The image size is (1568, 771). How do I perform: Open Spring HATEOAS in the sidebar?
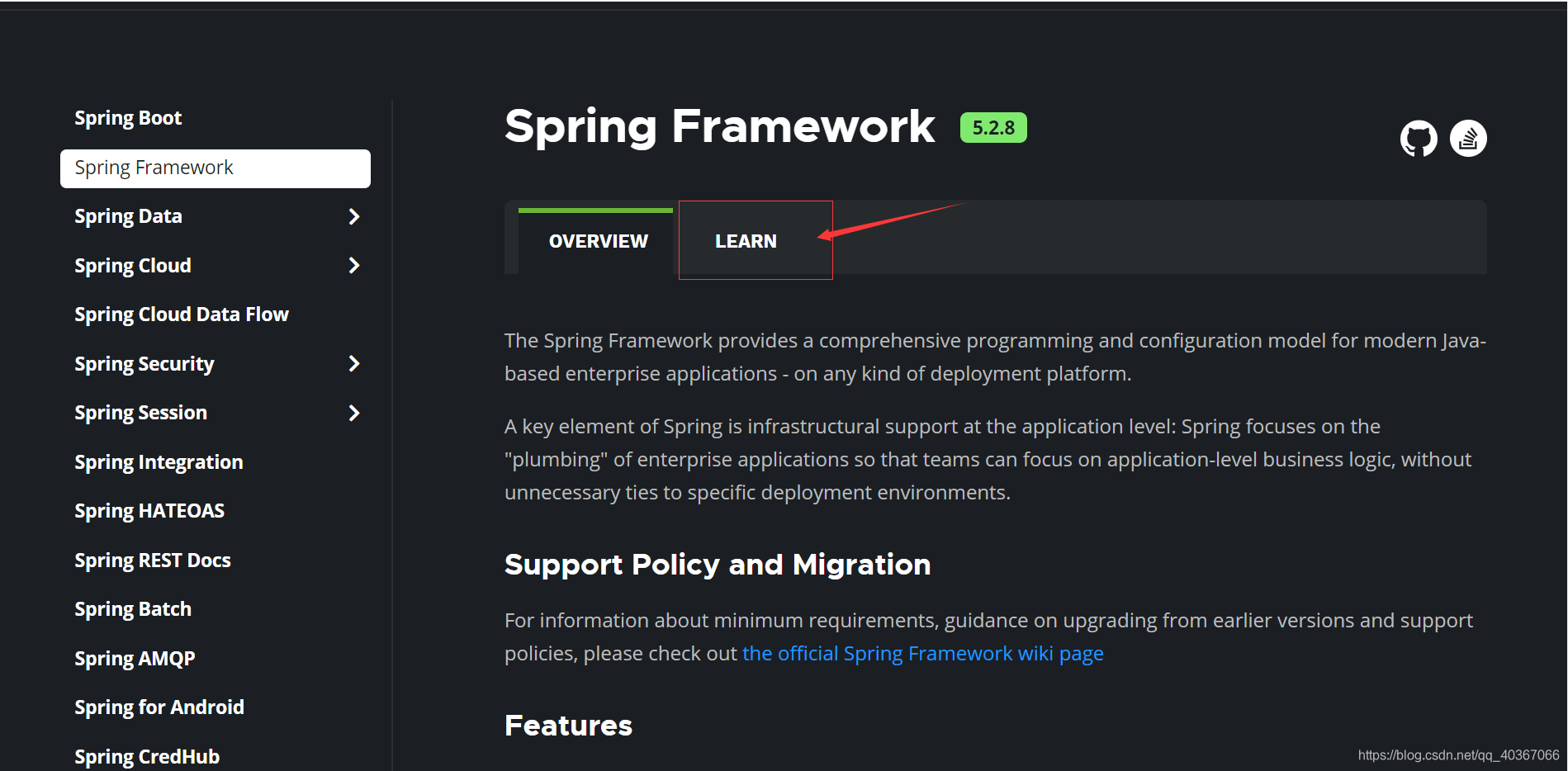click(x=149, y=511)
